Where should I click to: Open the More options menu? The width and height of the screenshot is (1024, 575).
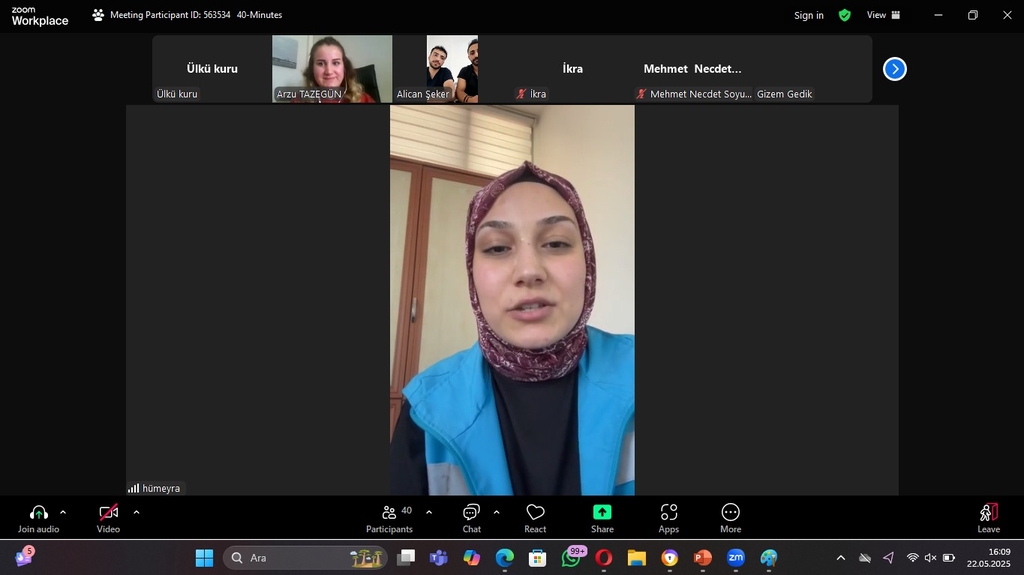[x=730, y=517]
